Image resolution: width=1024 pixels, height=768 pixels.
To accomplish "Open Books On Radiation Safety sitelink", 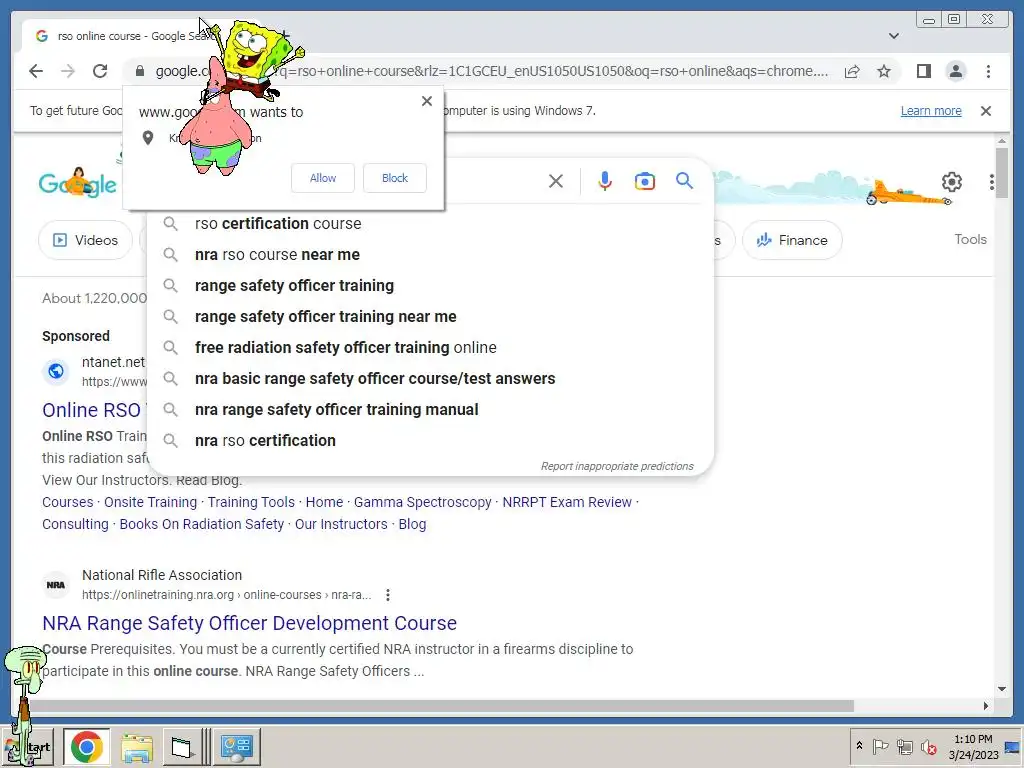I will (x=202, y=524).
